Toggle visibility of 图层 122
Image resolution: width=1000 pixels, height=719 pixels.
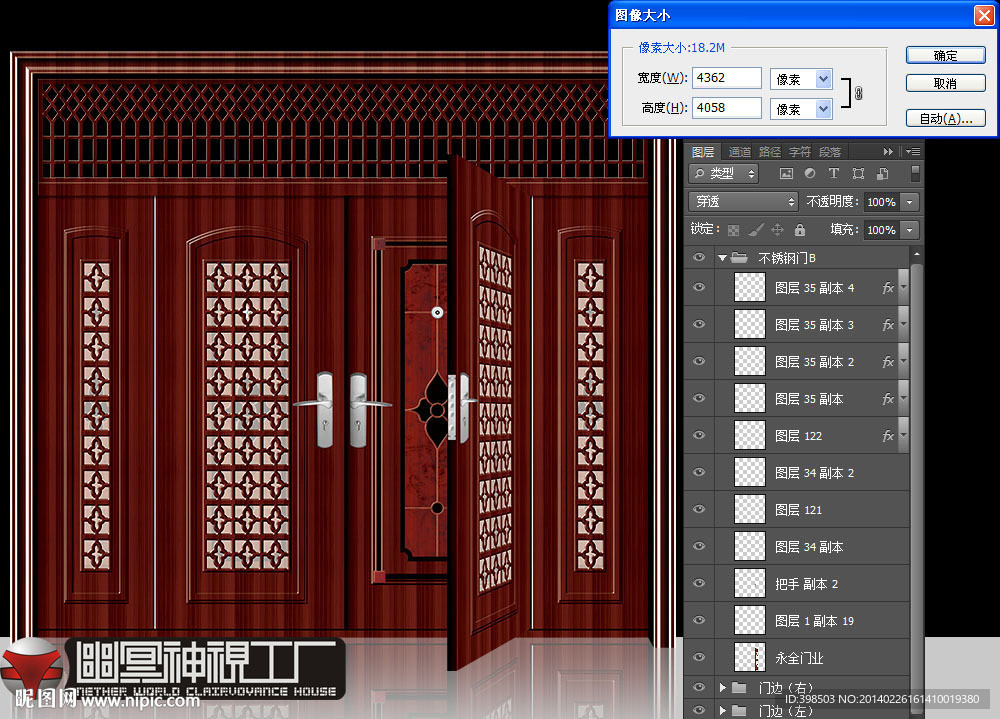click(699, 435)
